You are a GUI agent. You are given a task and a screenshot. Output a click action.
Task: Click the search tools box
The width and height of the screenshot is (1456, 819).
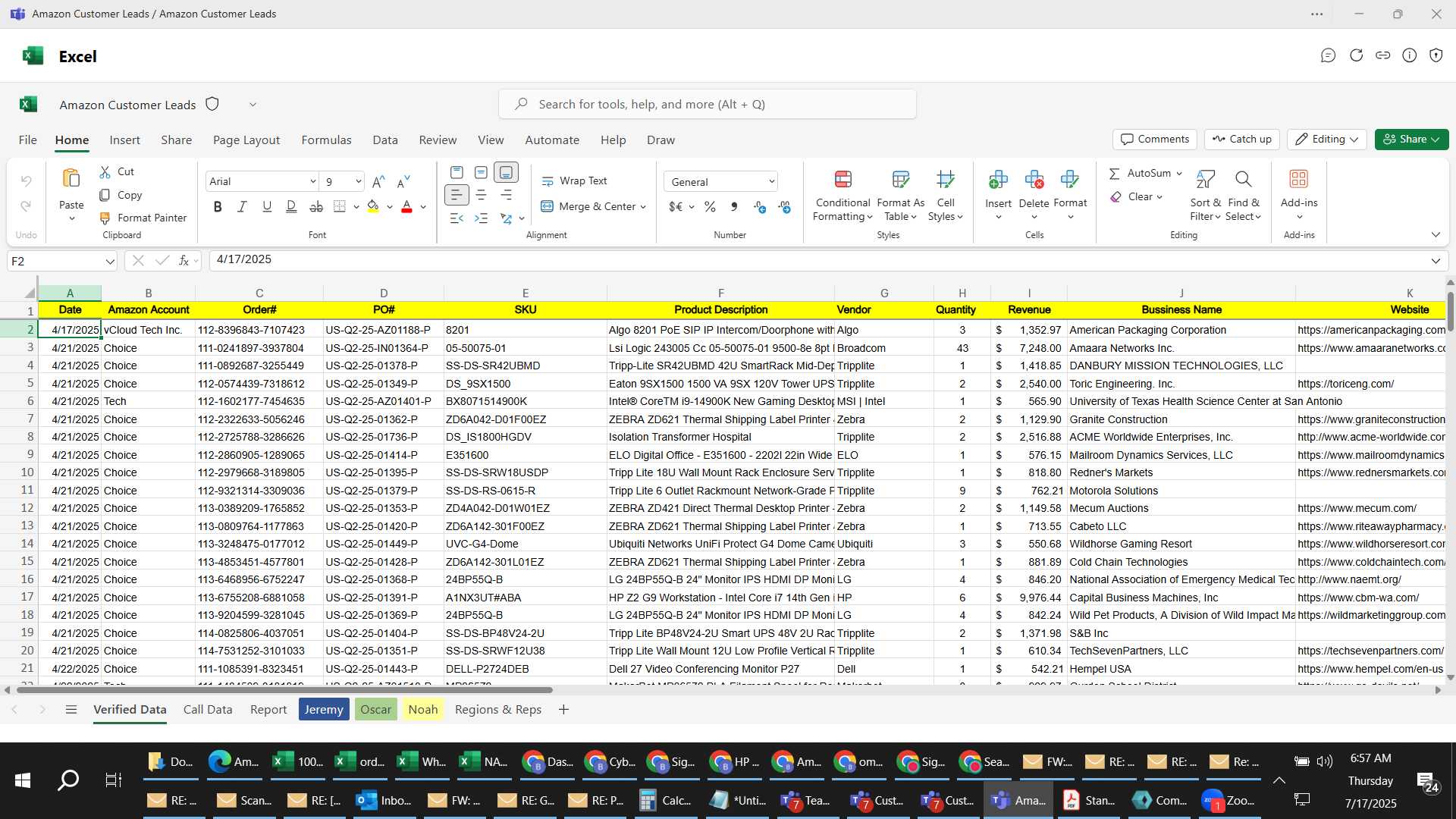point(707,105)
